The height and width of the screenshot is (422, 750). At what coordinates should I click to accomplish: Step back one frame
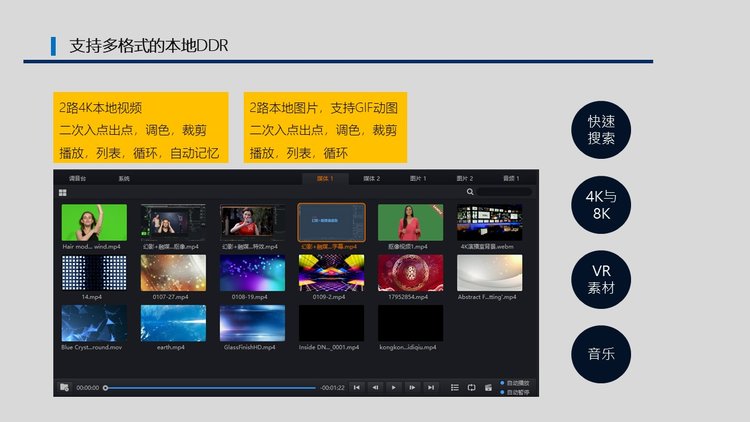(x=375, y=387)
